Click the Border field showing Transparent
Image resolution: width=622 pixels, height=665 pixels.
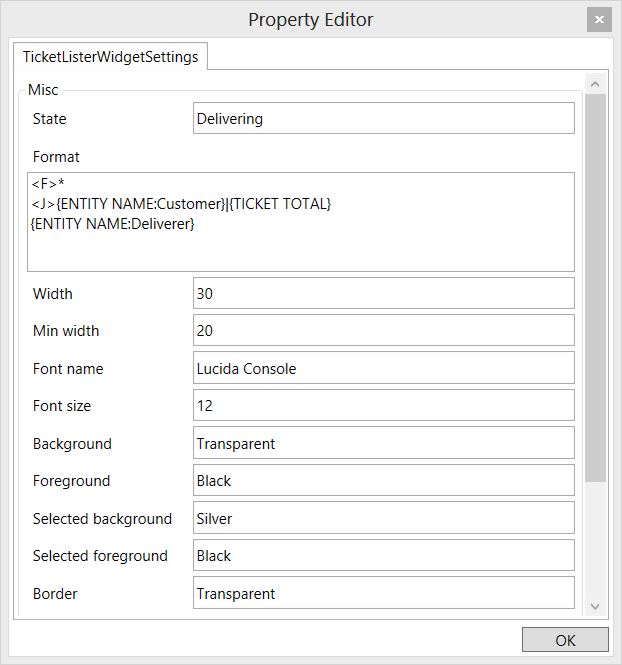[383, 593]
